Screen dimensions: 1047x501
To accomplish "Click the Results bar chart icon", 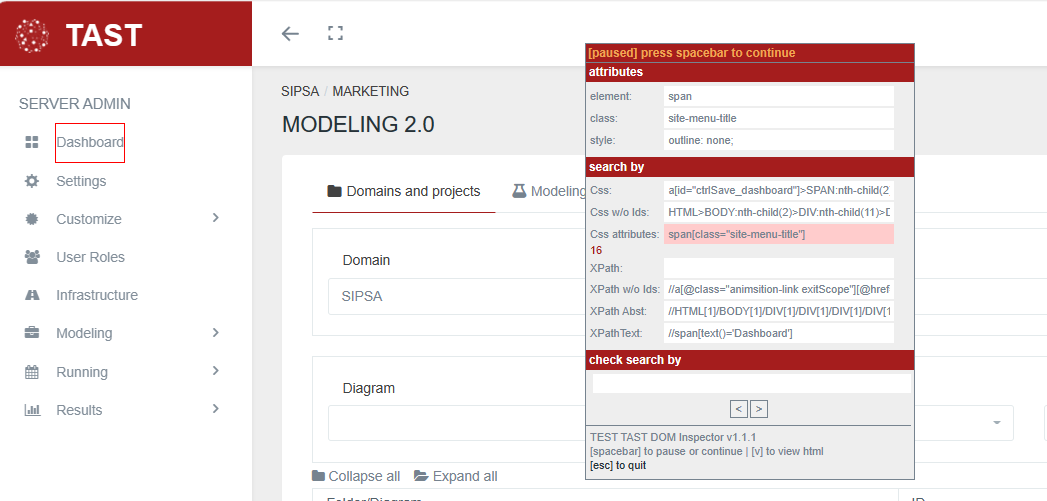I will click(32, 410).
